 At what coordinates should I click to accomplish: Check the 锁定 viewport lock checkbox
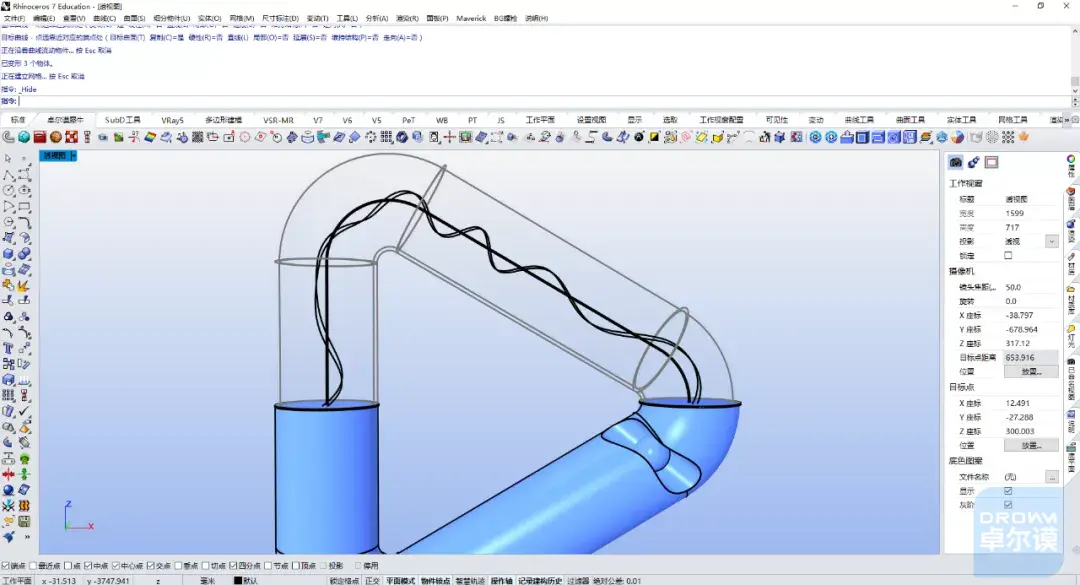coord(1008,256)
